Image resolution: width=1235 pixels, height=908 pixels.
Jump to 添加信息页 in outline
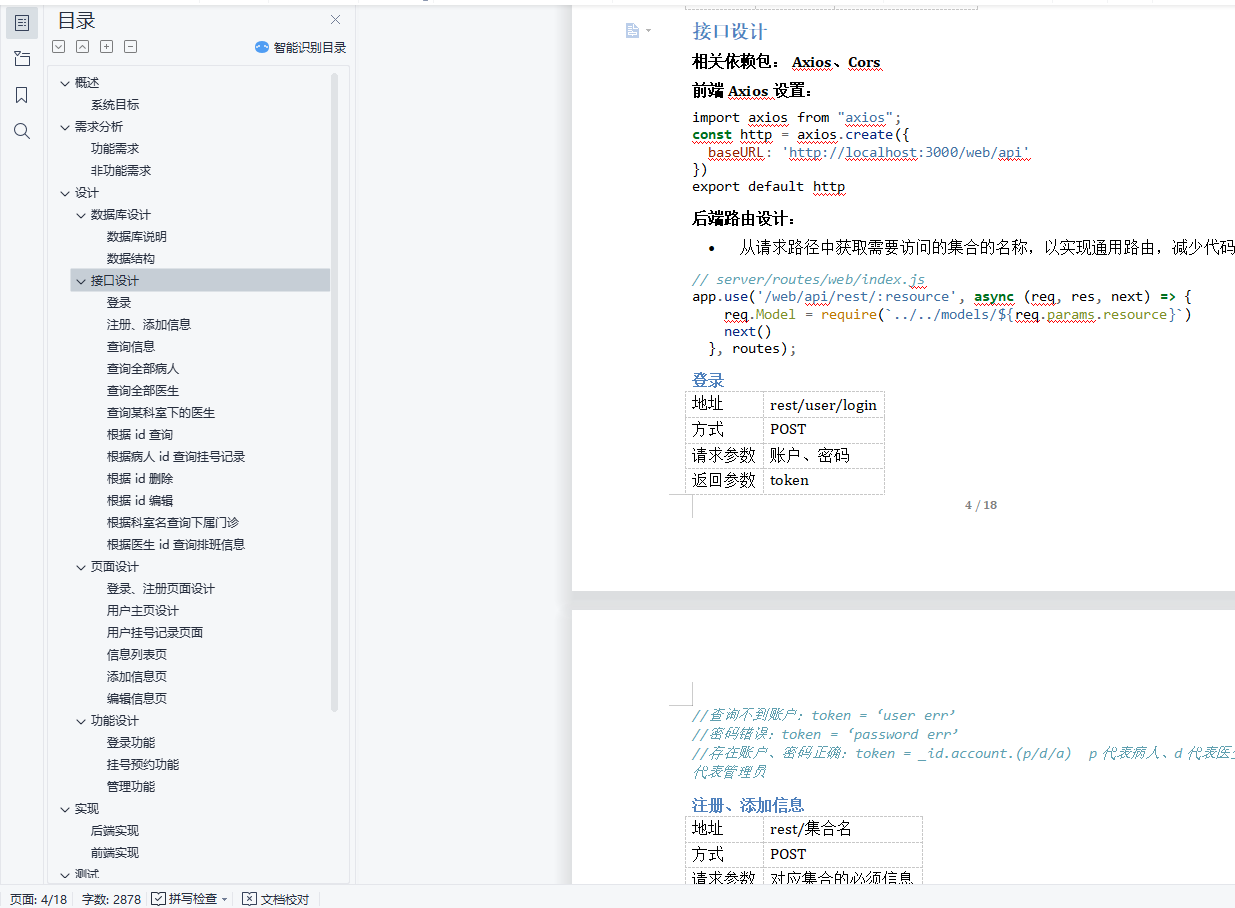(137, 677)
